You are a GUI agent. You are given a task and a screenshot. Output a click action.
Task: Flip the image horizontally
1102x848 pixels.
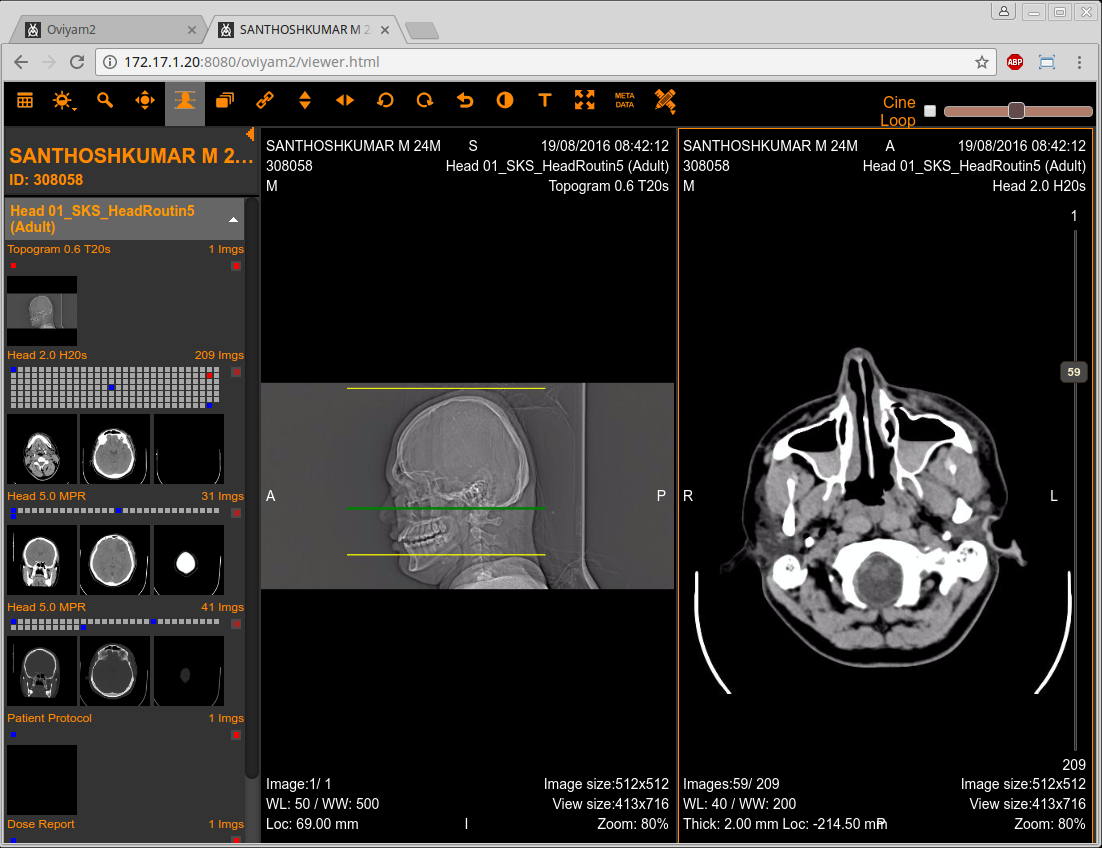[345, 100]
